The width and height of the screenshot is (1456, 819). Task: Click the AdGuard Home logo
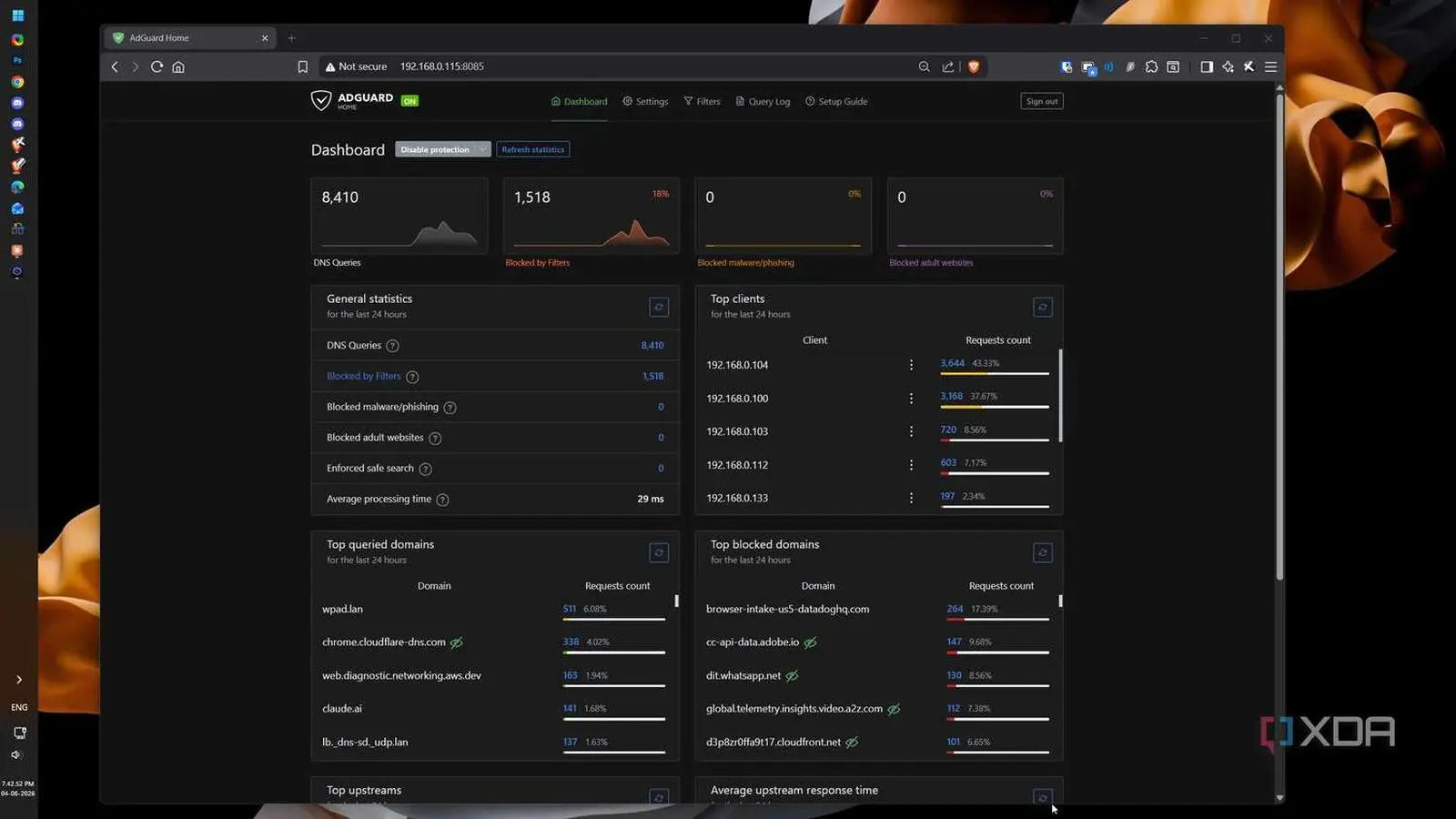[x=352, y=100]
